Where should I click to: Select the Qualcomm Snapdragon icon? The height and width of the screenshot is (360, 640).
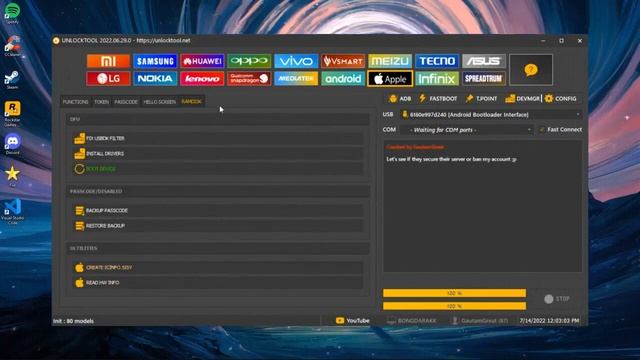pyautogui.click(x=249, y=78)
